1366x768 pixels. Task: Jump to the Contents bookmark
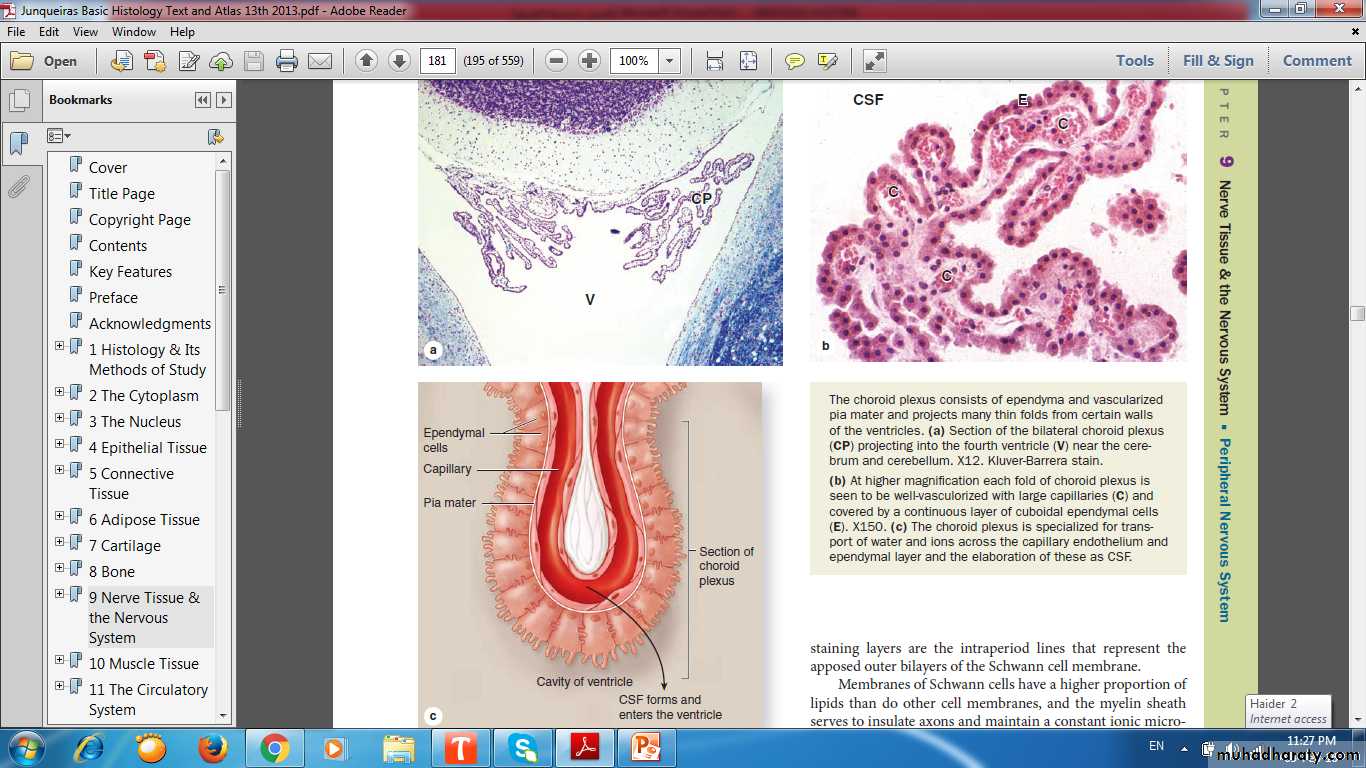pos(118,246)
